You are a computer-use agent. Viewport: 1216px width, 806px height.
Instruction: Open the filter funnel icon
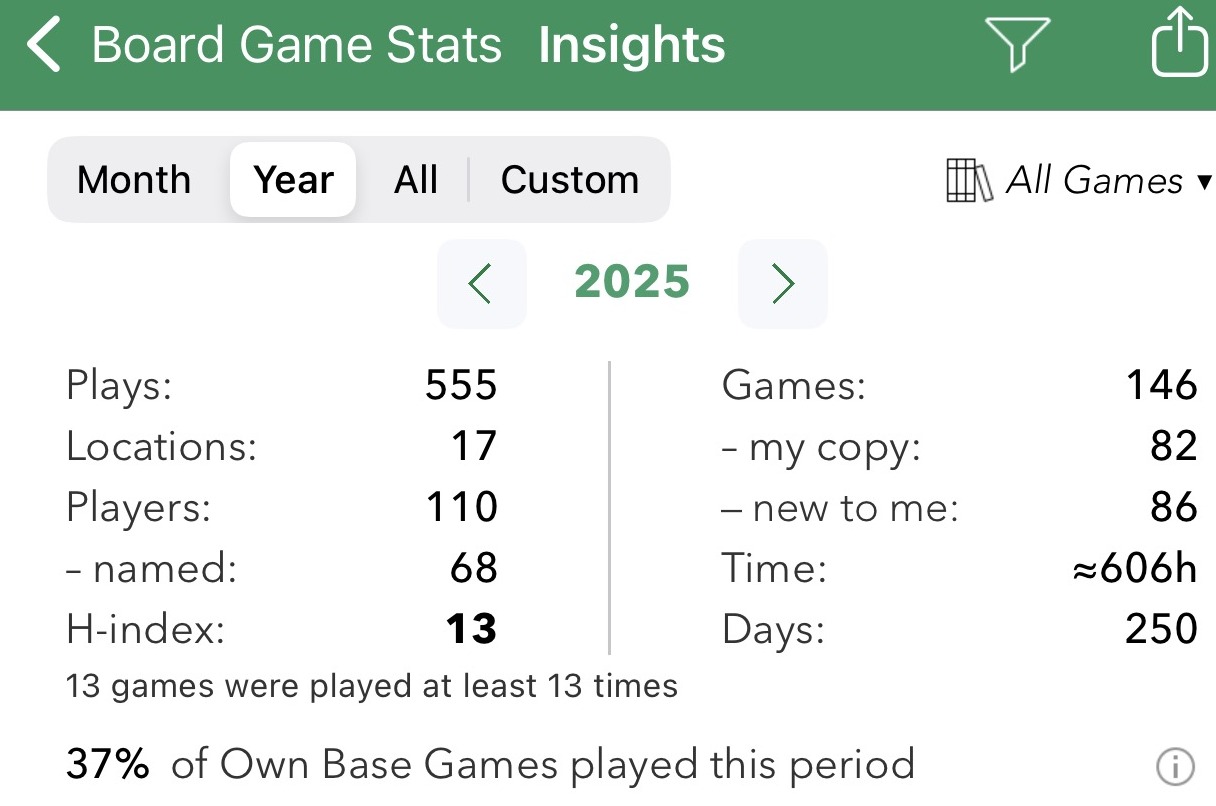coord(1017,45)
